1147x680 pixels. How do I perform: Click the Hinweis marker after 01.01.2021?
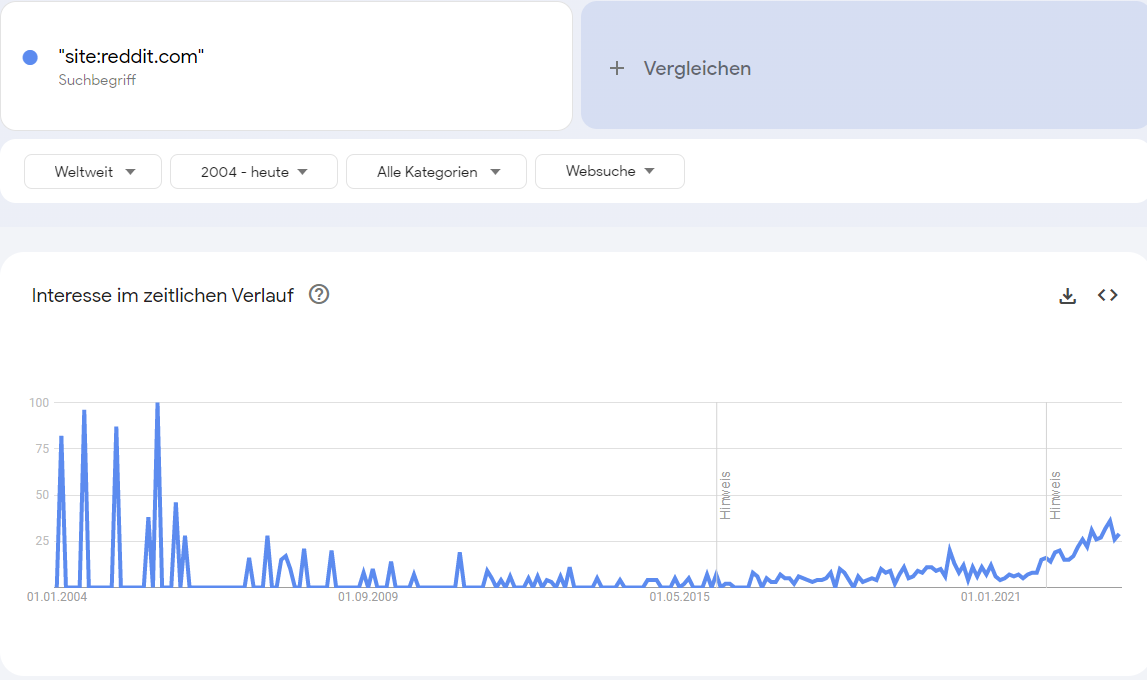(1055, 496)
